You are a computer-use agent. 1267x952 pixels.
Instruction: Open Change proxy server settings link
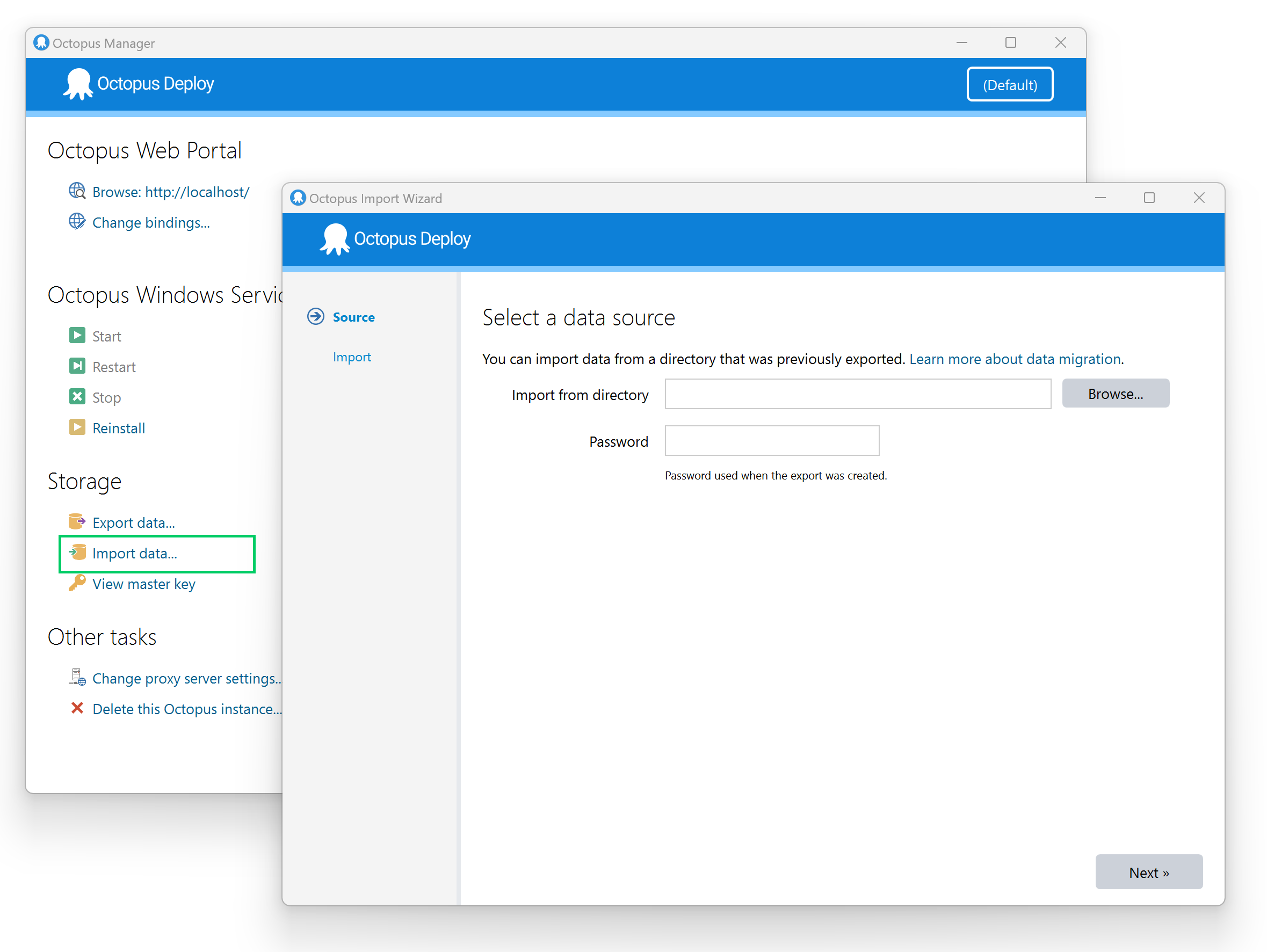pyautogui.click(x=187, y=678)
